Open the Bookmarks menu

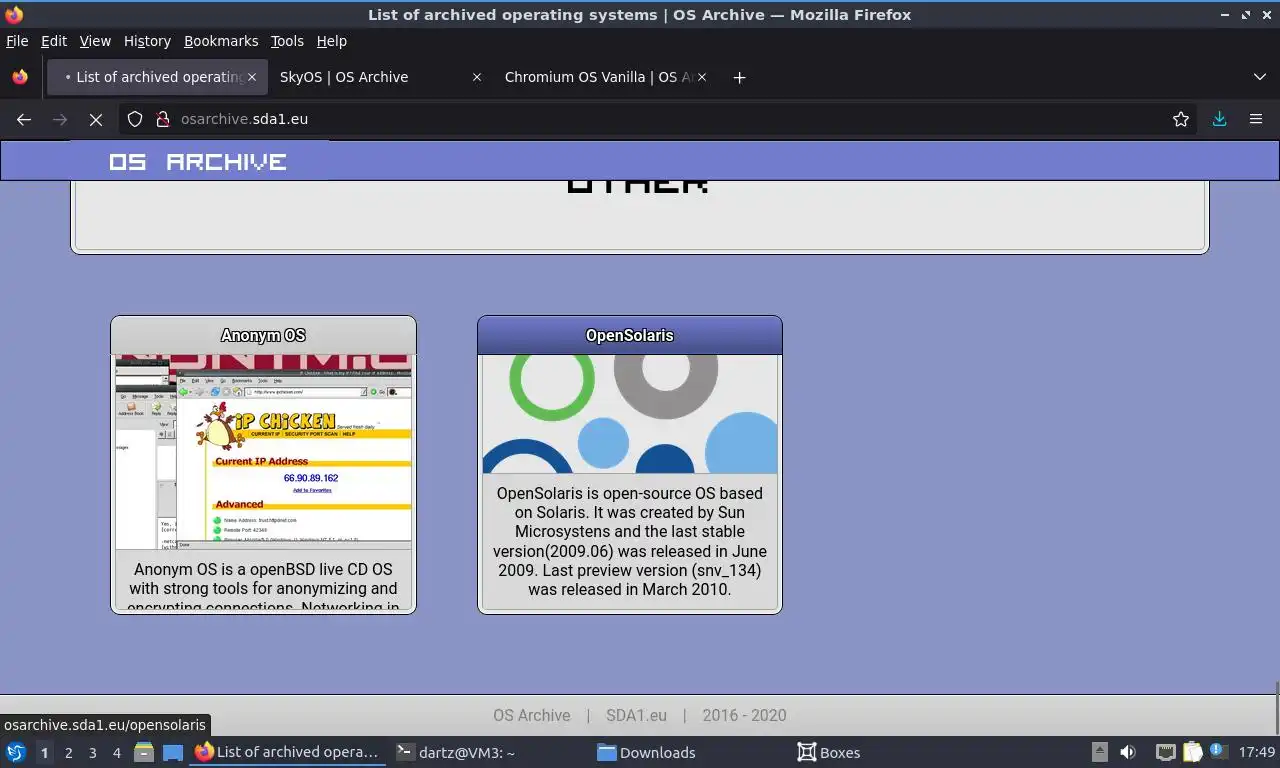221,41
